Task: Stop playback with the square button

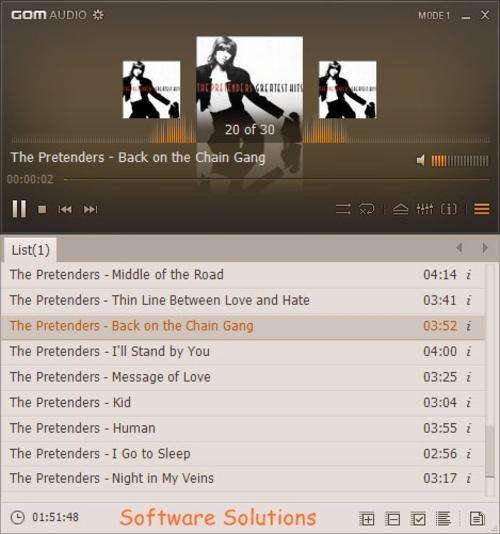Action: click(42, 209)
